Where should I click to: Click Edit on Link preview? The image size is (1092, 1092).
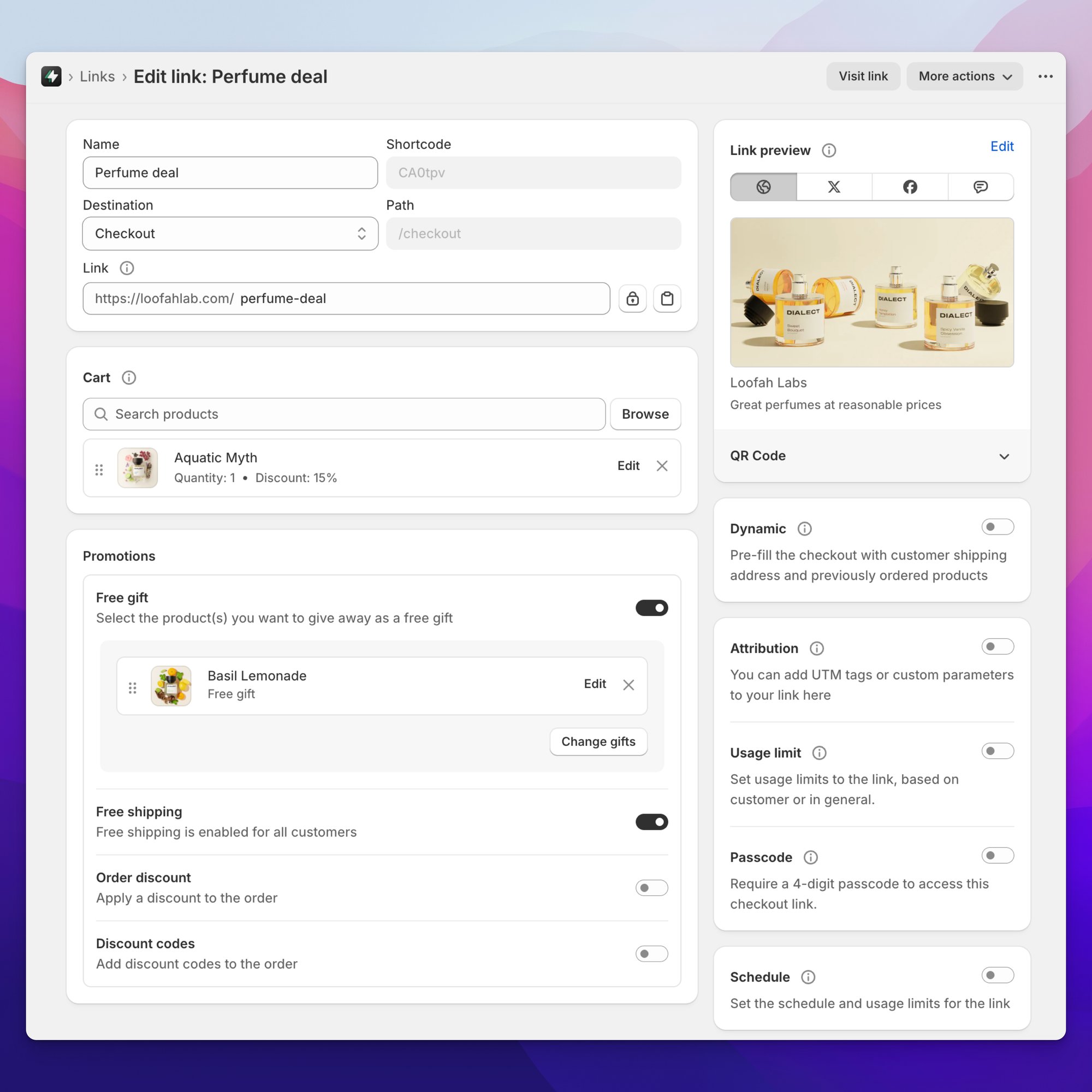pos(1001,146)
